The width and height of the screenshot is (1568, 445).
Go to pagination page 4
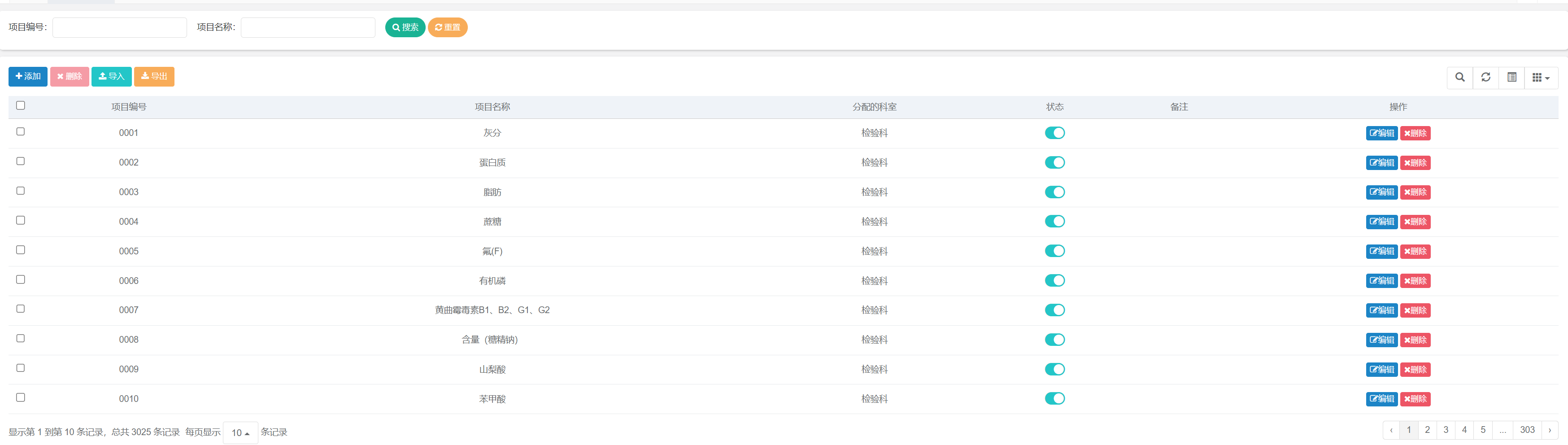1464,430
